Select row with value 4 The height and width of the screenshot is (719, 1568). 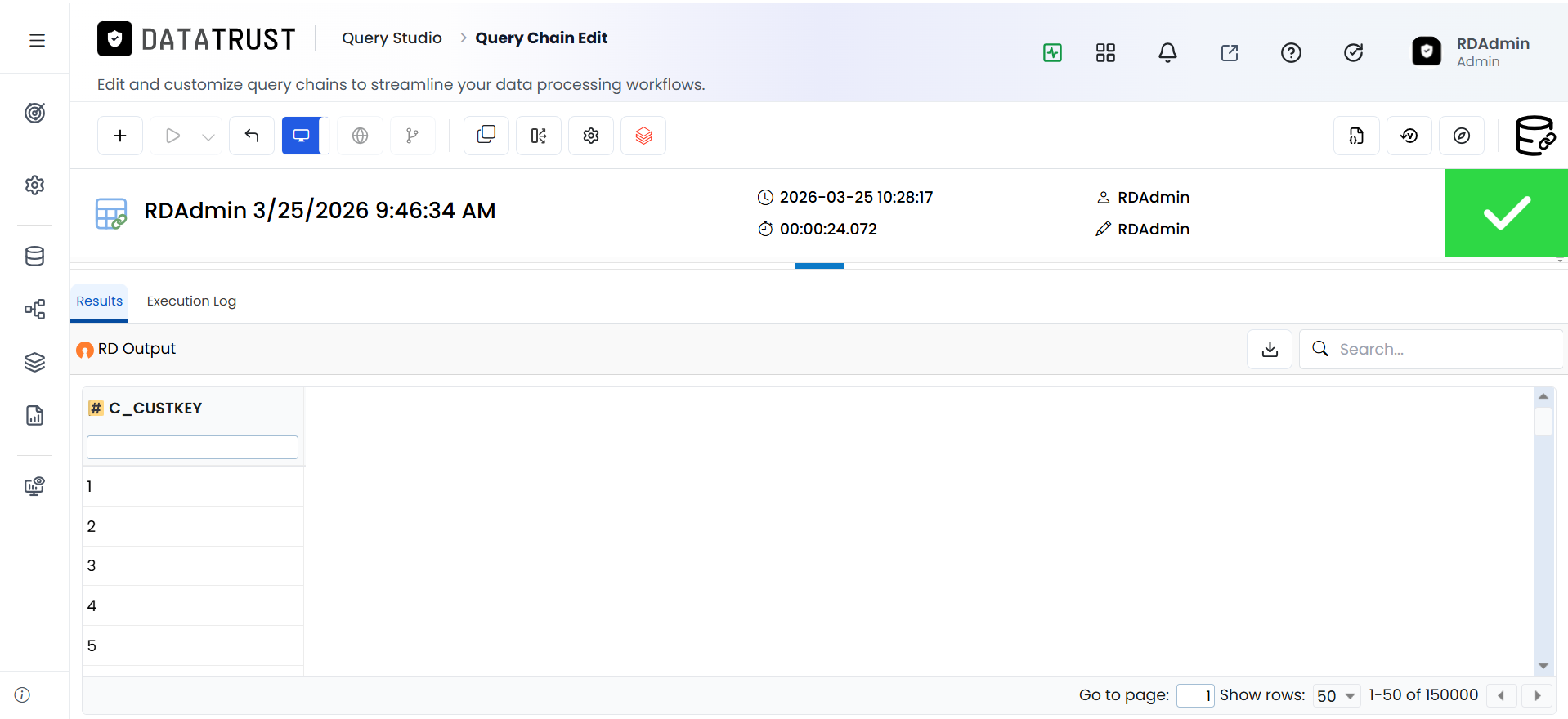coord(193,606)
